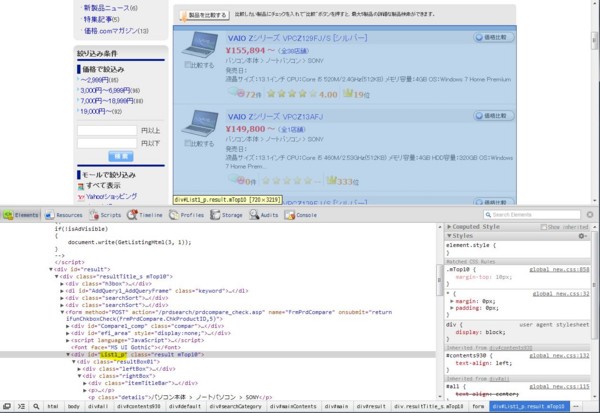Click thumbnail of VAIO Z VPCZ129FJ/S laptop
The image size is (600, 413).
tap(199, 45)
